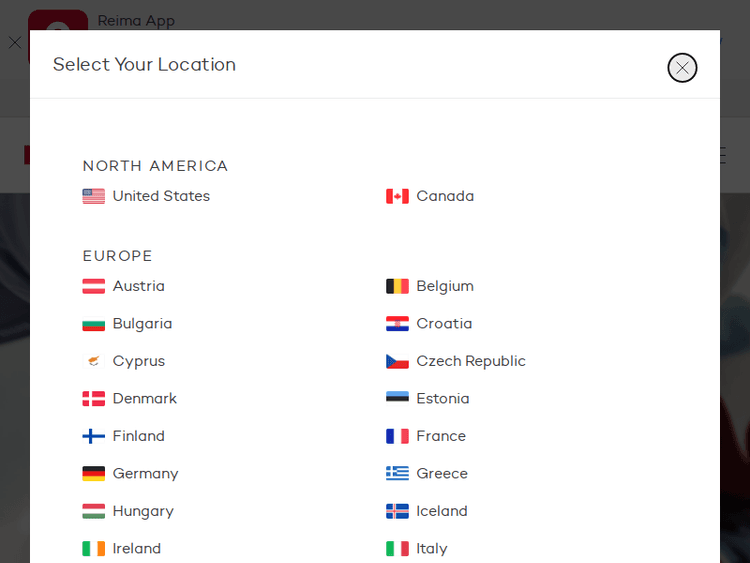
Task: Pick Ireland from the country list
Action: 136,548
